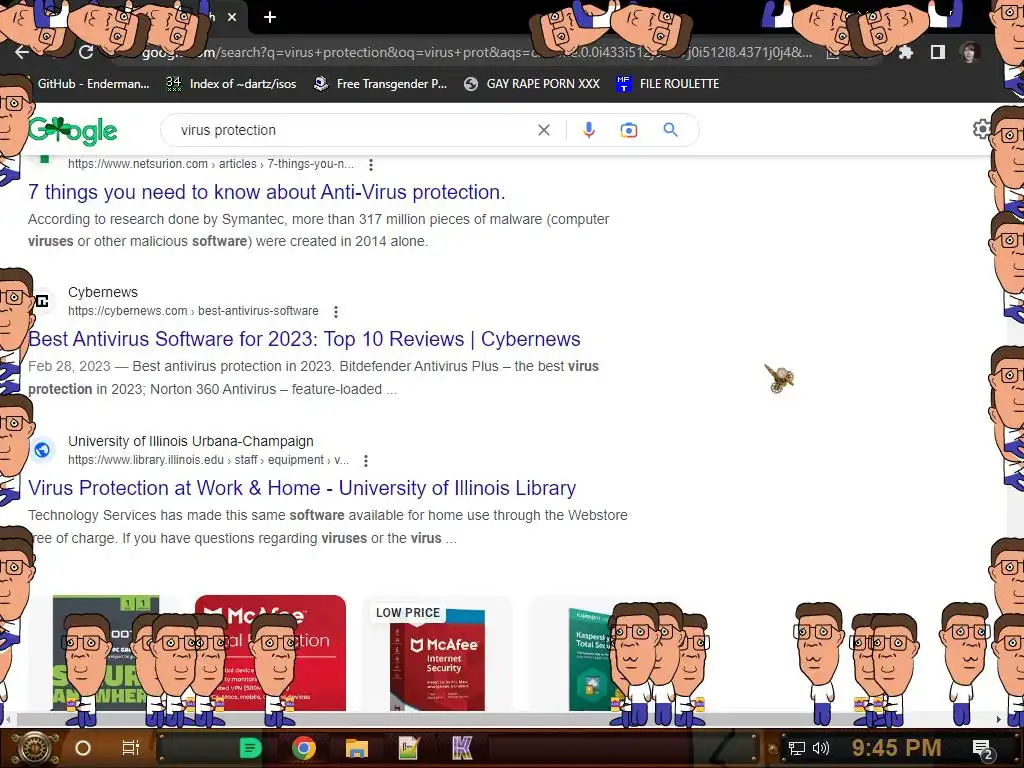Open the Index of ~dartz/isos bookmark
The height and width of the screenshot is (768, 1024).
tap(231, 84)
